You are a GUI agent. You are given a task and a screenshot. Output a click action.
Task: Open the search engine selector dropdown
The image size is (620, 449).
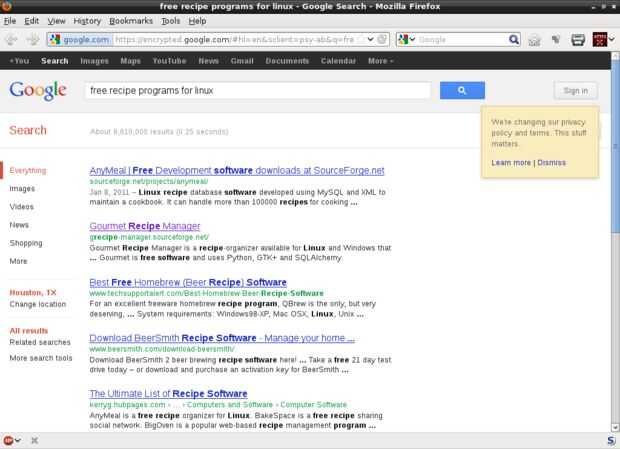[406, 40]
